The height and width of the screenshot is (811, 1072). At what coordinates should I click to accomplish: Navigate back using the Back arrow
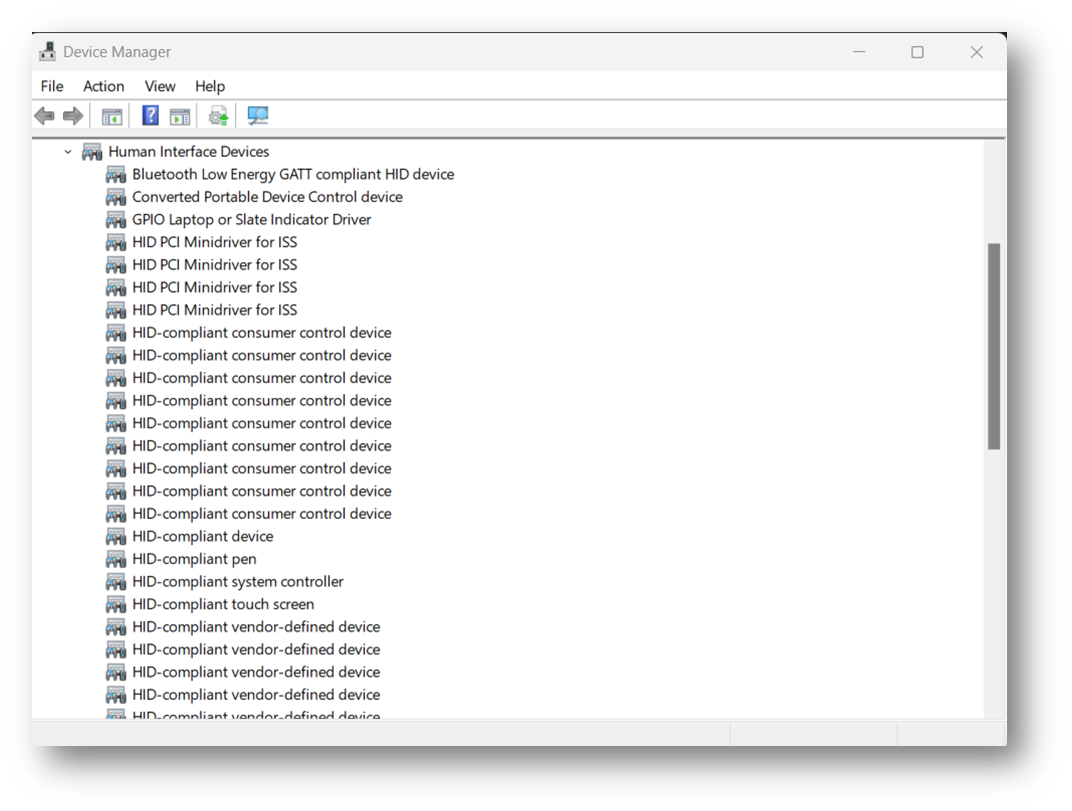(x=44, y=115)
